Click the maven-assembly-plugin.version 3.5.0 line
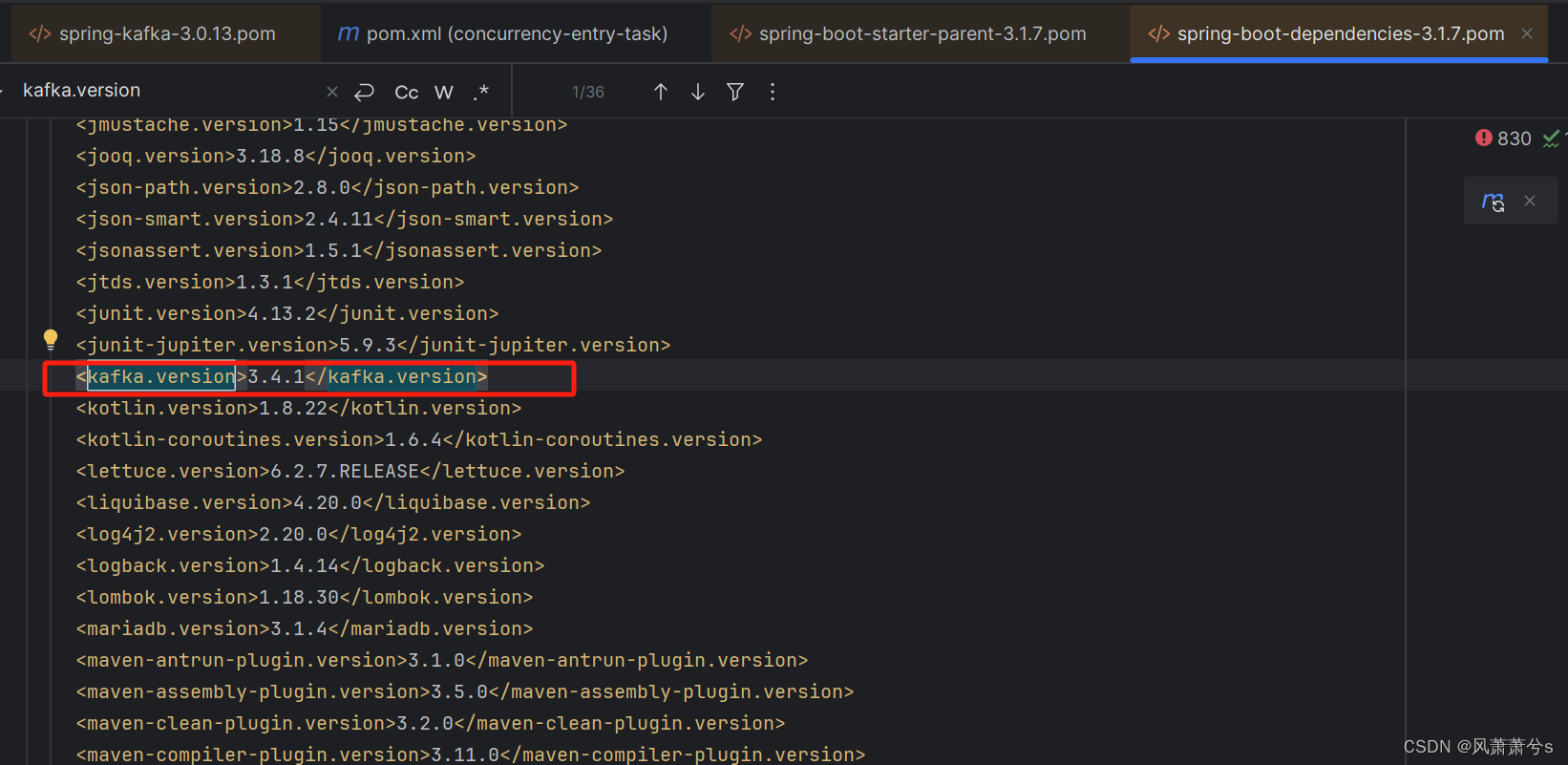The height and width of the screenshot is (765, 1568). click(465, 691)
